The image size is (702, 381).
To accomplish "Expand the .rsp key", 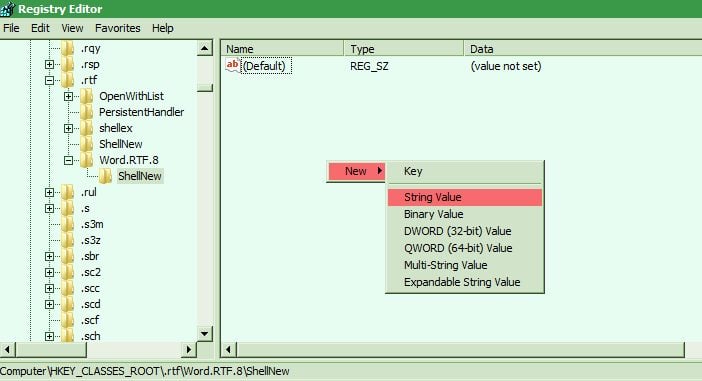I will coord(49,64).
